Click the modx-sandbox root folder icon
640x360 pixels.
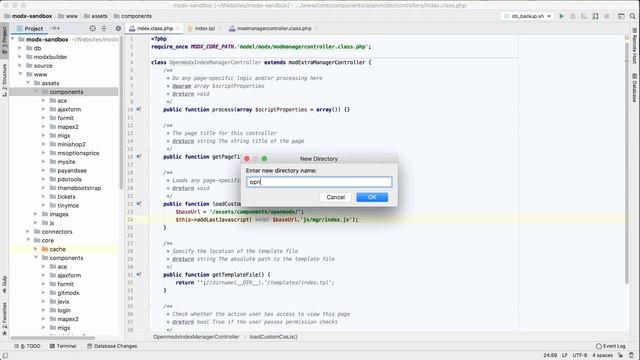[x=22, y=40]
